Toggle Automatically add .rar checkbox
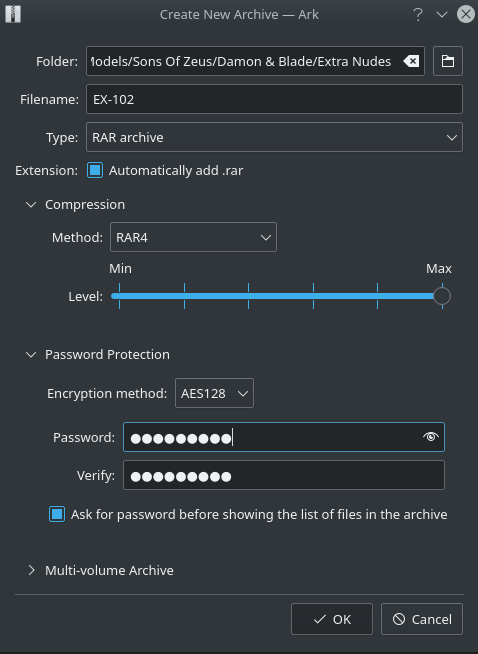This screenshot has width=478, height=654. (x=95, y=170)
